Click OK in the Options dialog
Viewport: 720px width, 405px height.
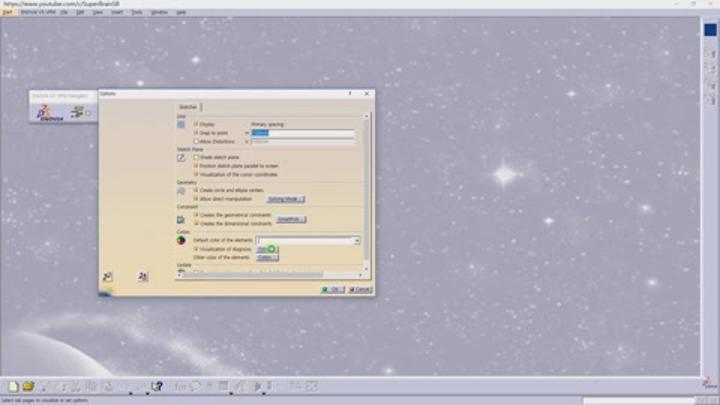333,290
